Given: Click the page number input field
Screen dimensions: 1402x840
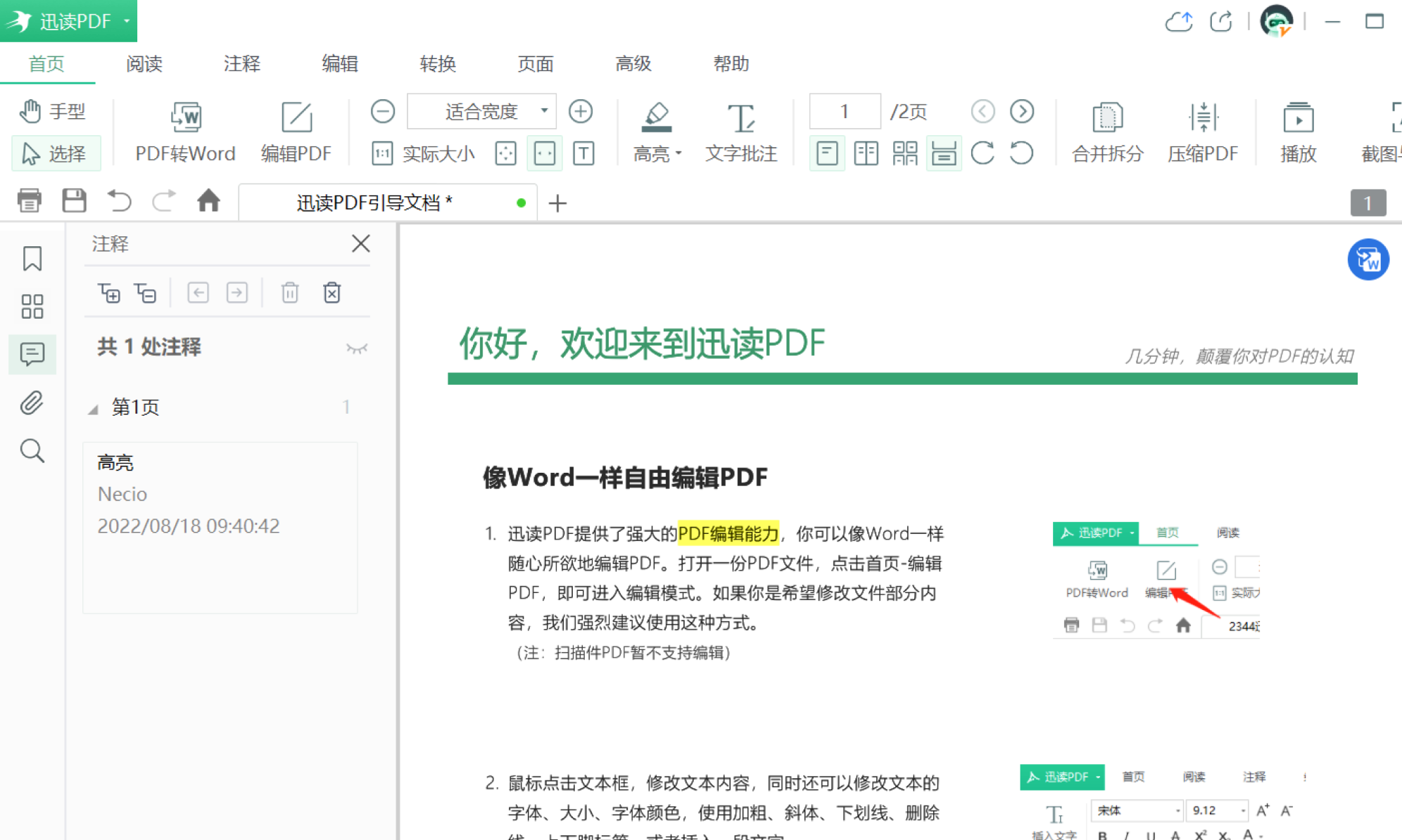Looking at the screenshot, I should [845, 111].
